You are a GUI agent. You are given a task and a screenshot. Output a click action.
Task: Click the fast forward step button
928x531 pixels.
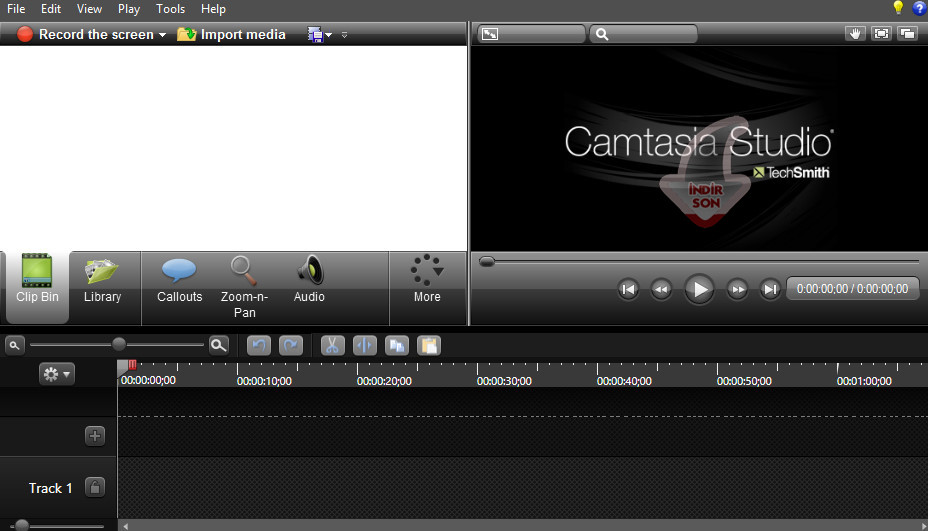coord(737,289)
